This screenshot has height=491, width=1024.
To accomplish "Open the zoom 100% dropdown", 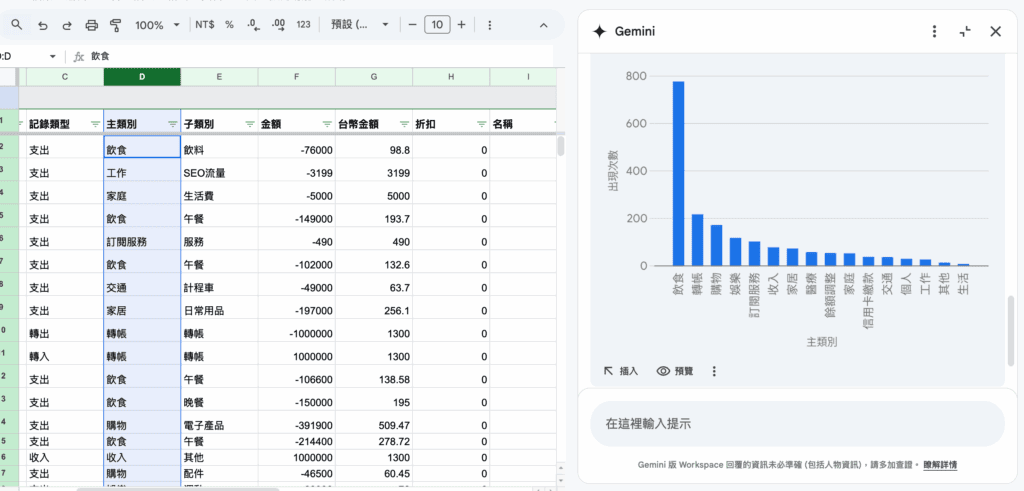I will click(157, 25).
